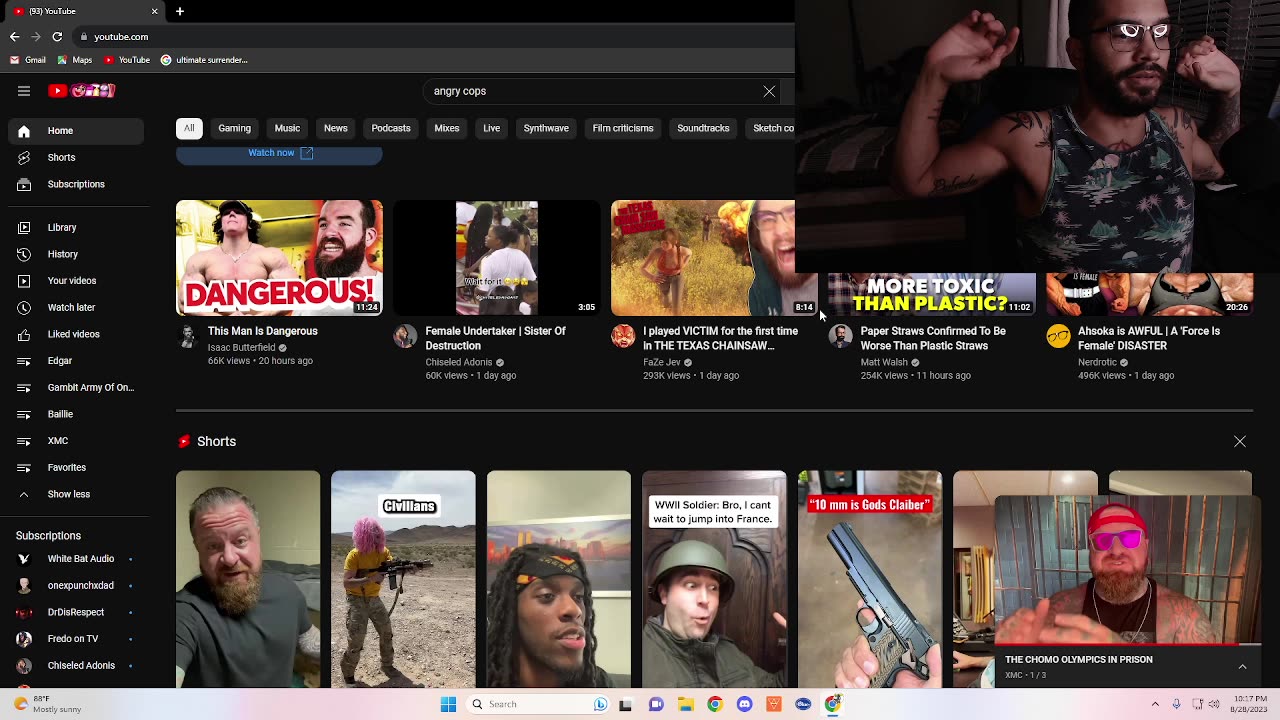Open the Maps bookmark

[x=75, y=60]
